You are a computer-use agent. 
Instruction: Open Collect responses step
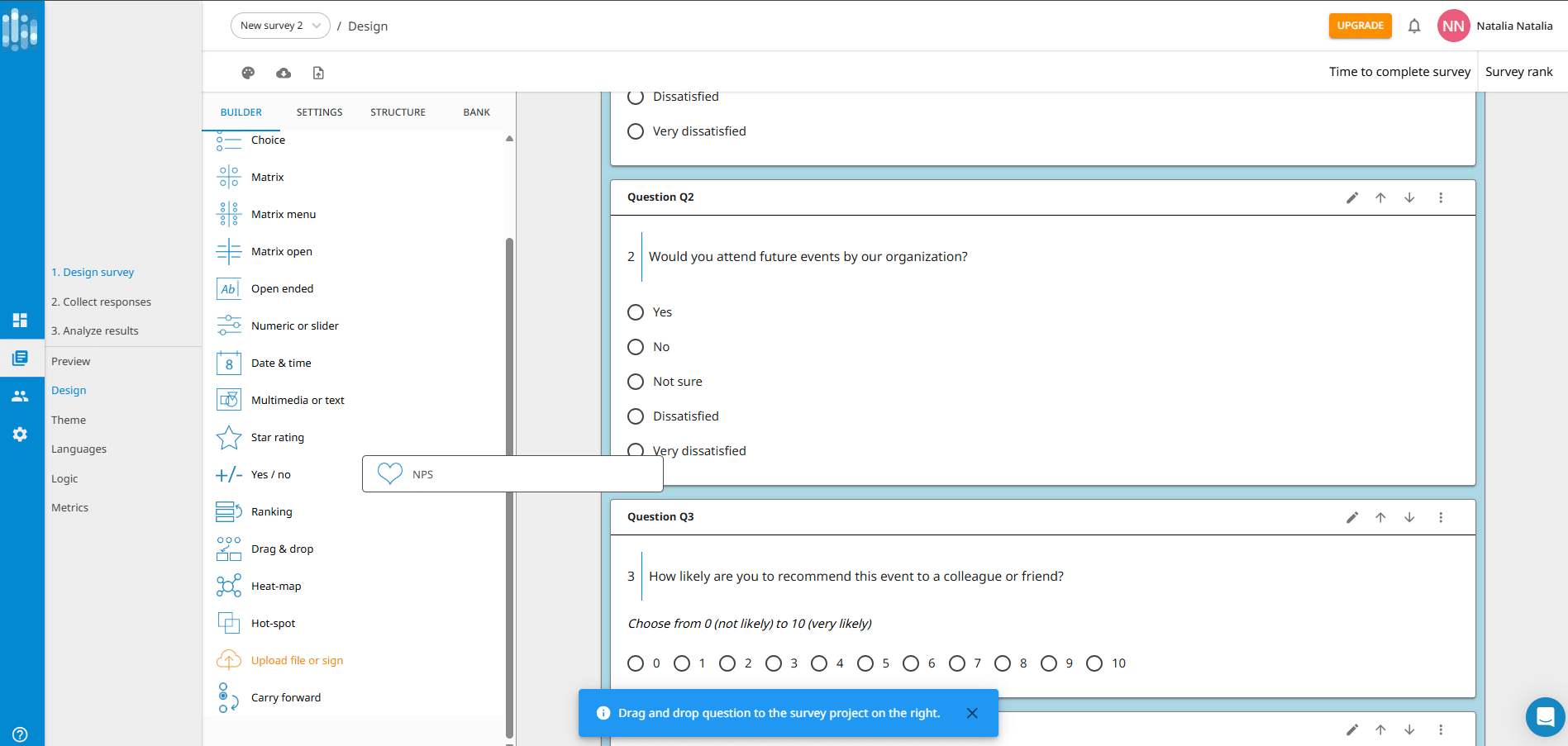101,302
